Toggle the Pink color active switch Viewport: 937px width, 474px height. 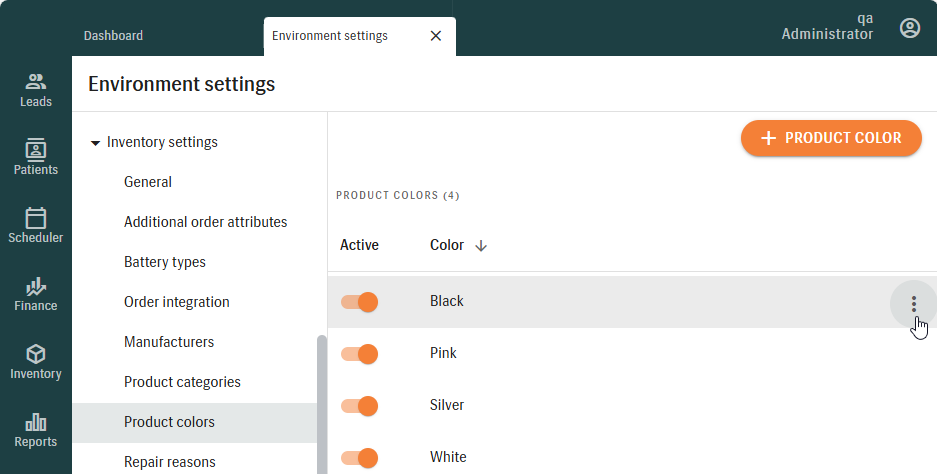click(359, 354)
